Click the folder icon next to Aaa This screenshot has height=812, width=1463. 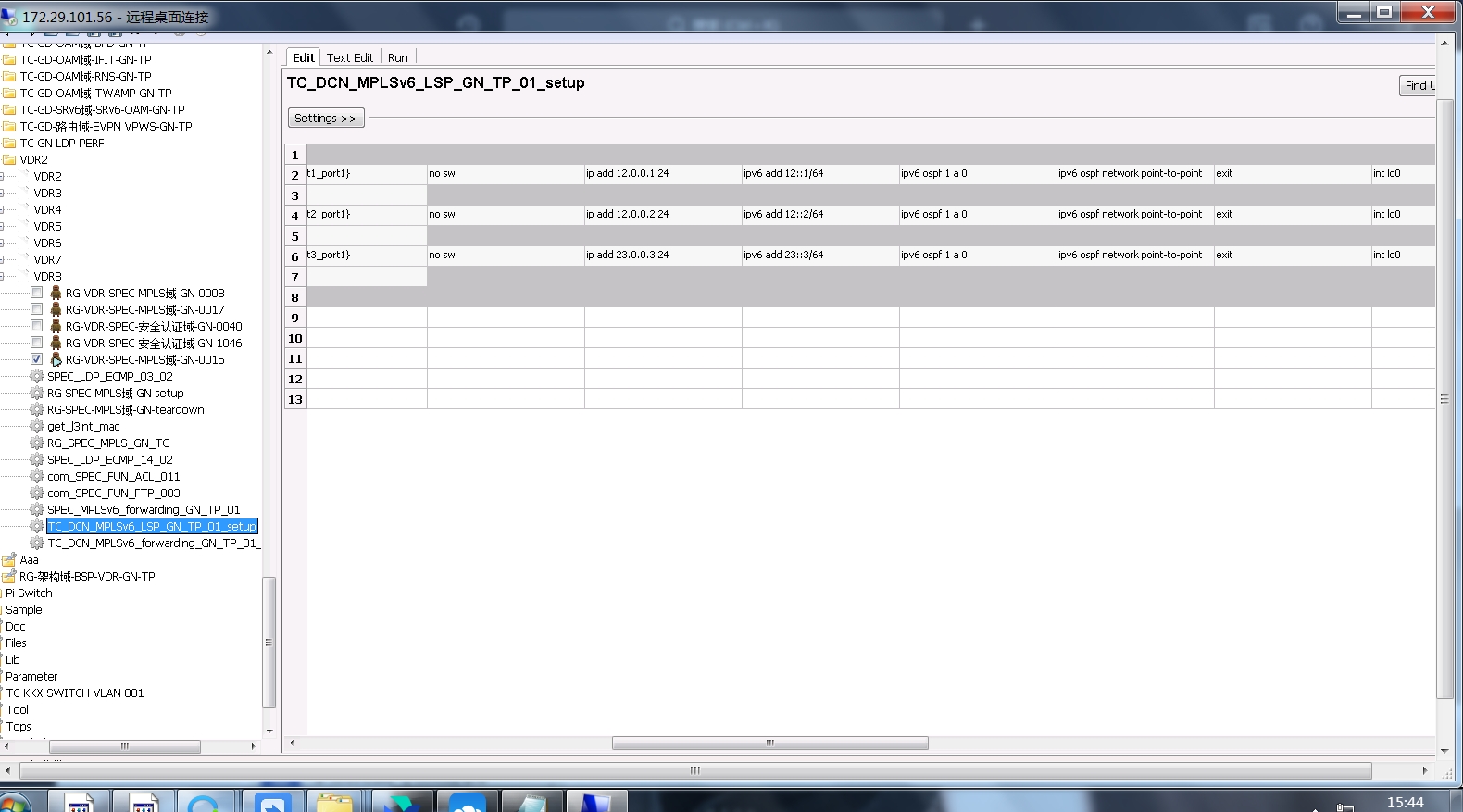point(9,559)
